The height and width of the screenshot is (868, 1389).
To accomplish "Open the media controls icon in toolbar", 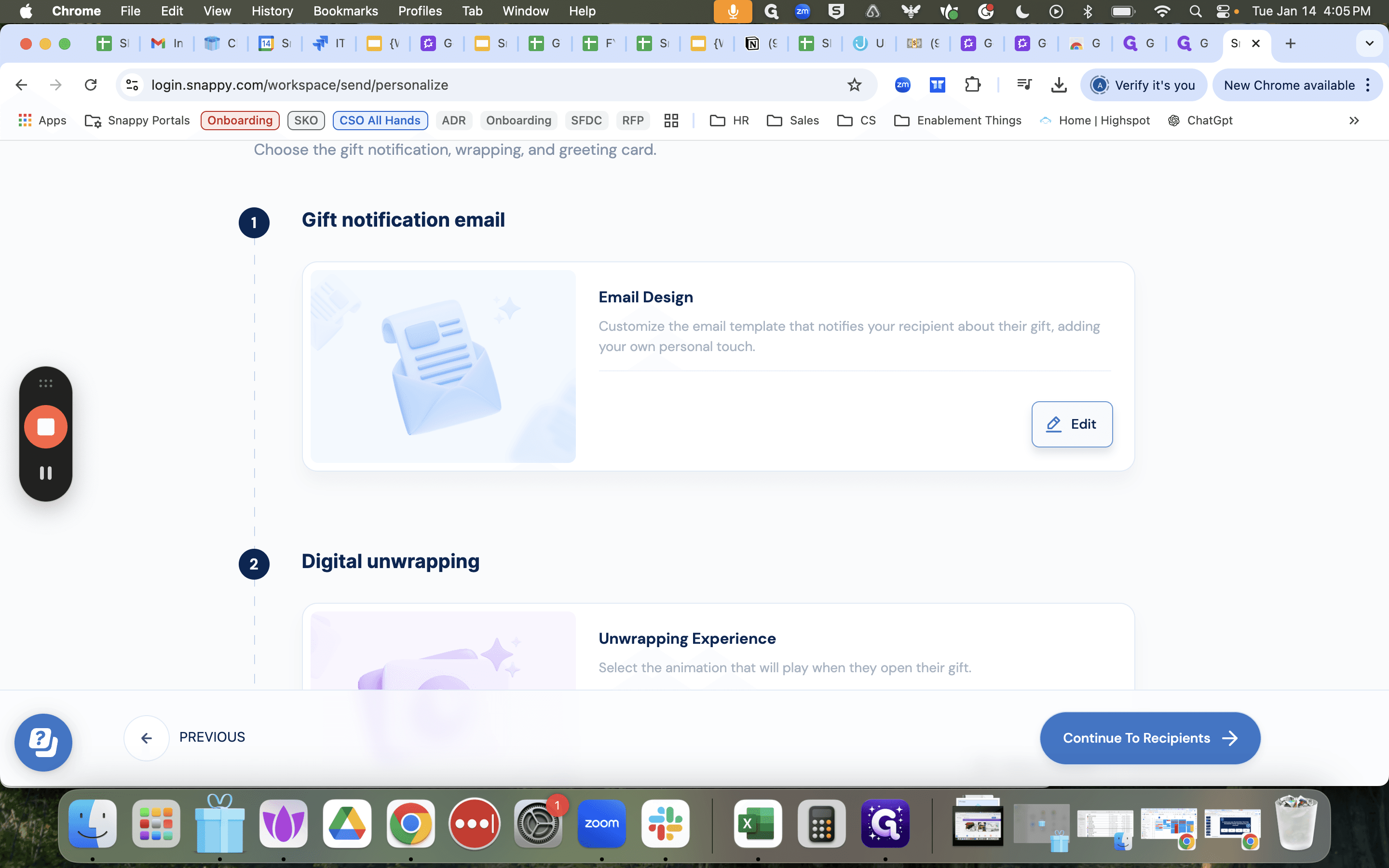I will coord(1024,85).
